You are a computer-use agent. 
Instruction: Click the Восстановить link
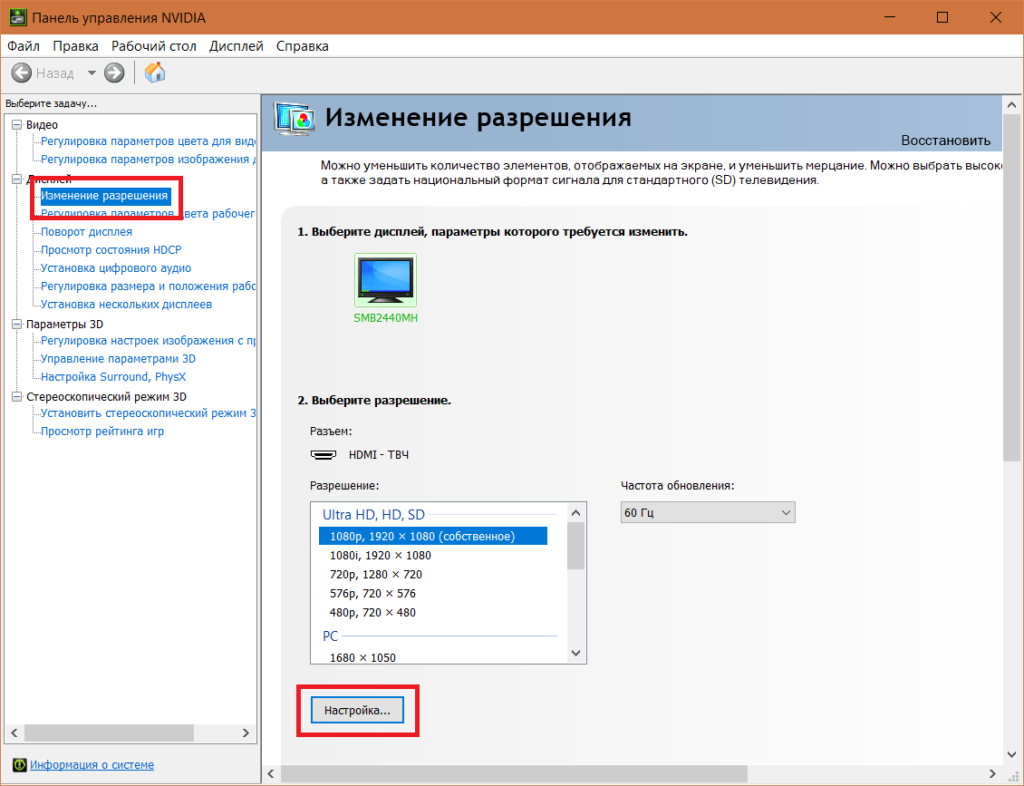[945, 140]
